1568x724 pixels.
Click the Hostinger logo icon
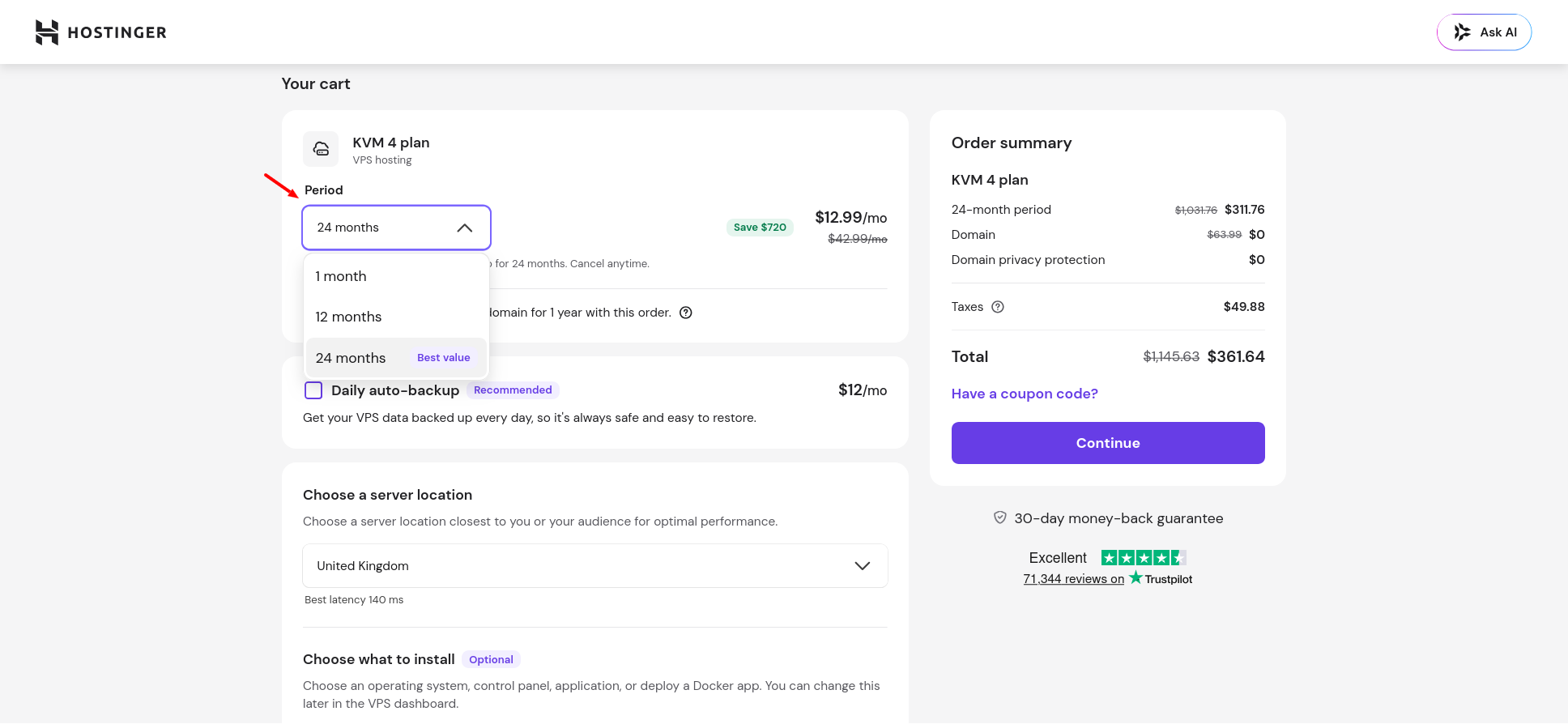click(x=47, y=32)
